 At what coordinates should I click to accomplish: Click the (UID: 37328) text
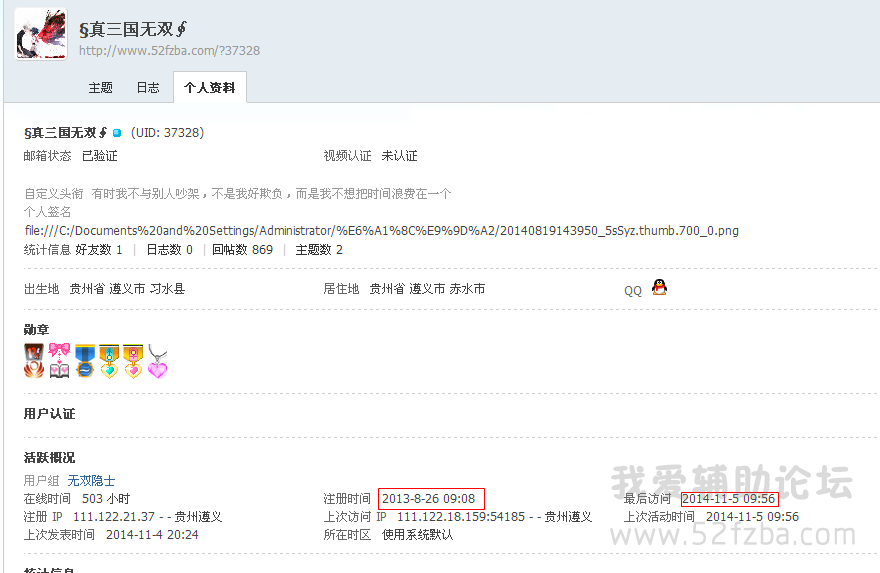point(167,132)
